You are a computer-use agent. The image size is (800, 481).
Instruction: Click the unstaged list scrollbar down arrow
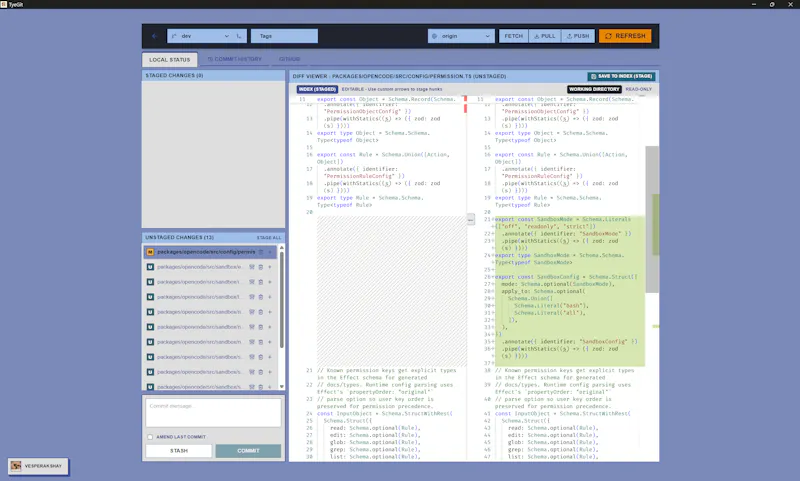[282, 387]
